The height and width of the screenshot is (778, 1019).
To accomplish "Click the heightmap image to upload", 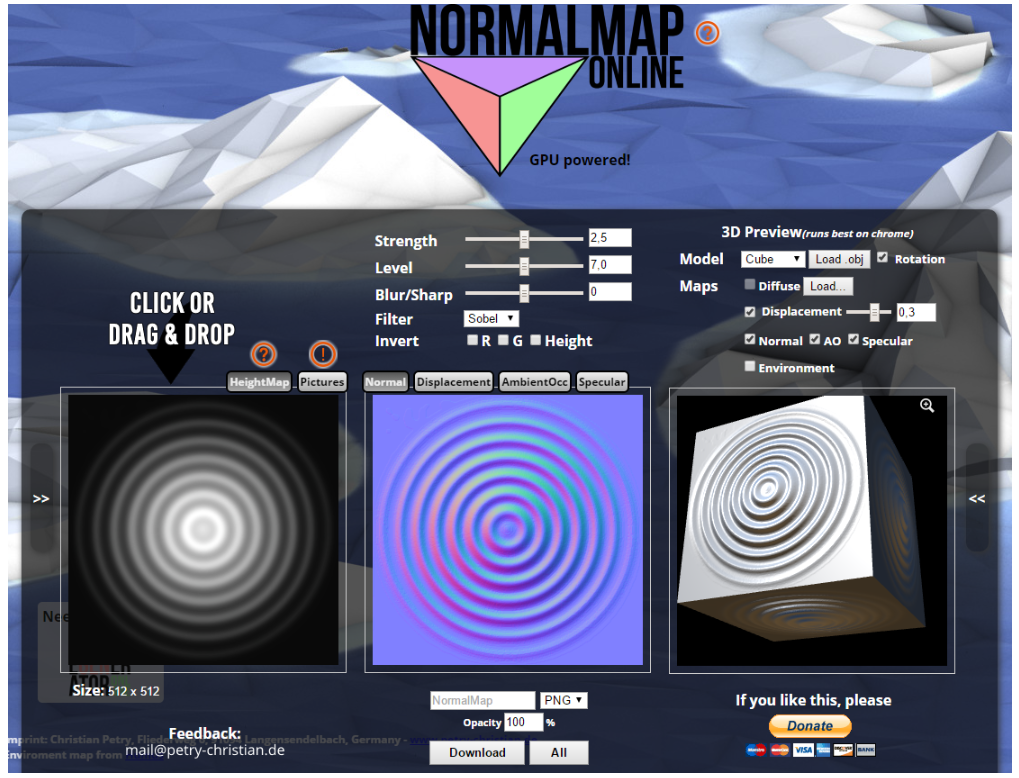I will (203, 530).
